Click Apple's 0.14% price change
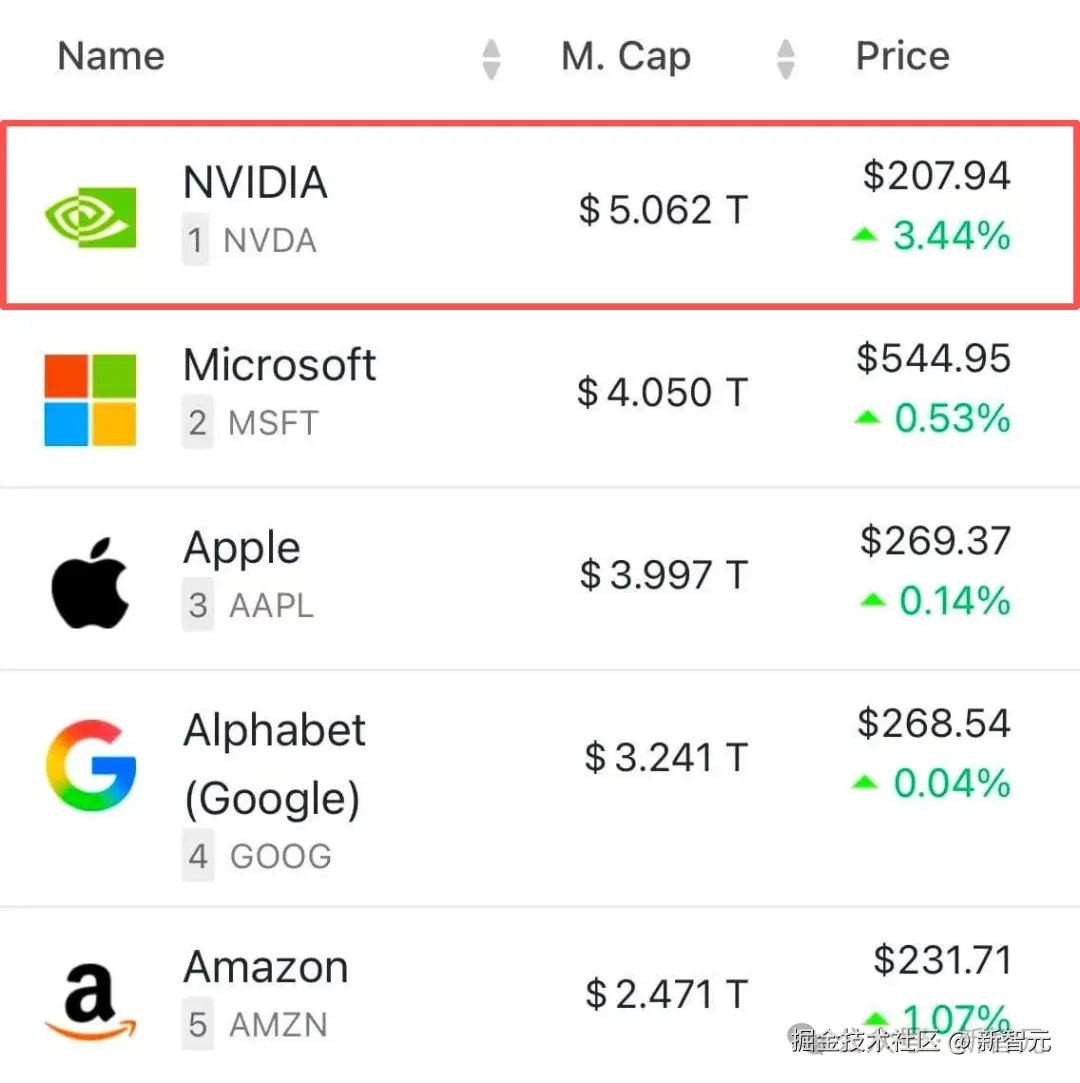The image size is (1080, 1083). click(x=953, y=601)
